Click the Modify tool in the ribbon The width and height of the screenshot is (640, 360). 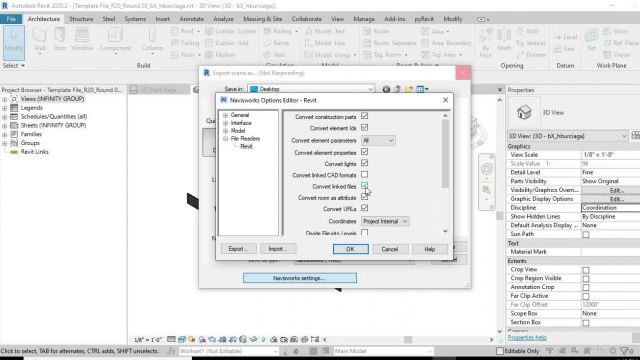point(14,42)
